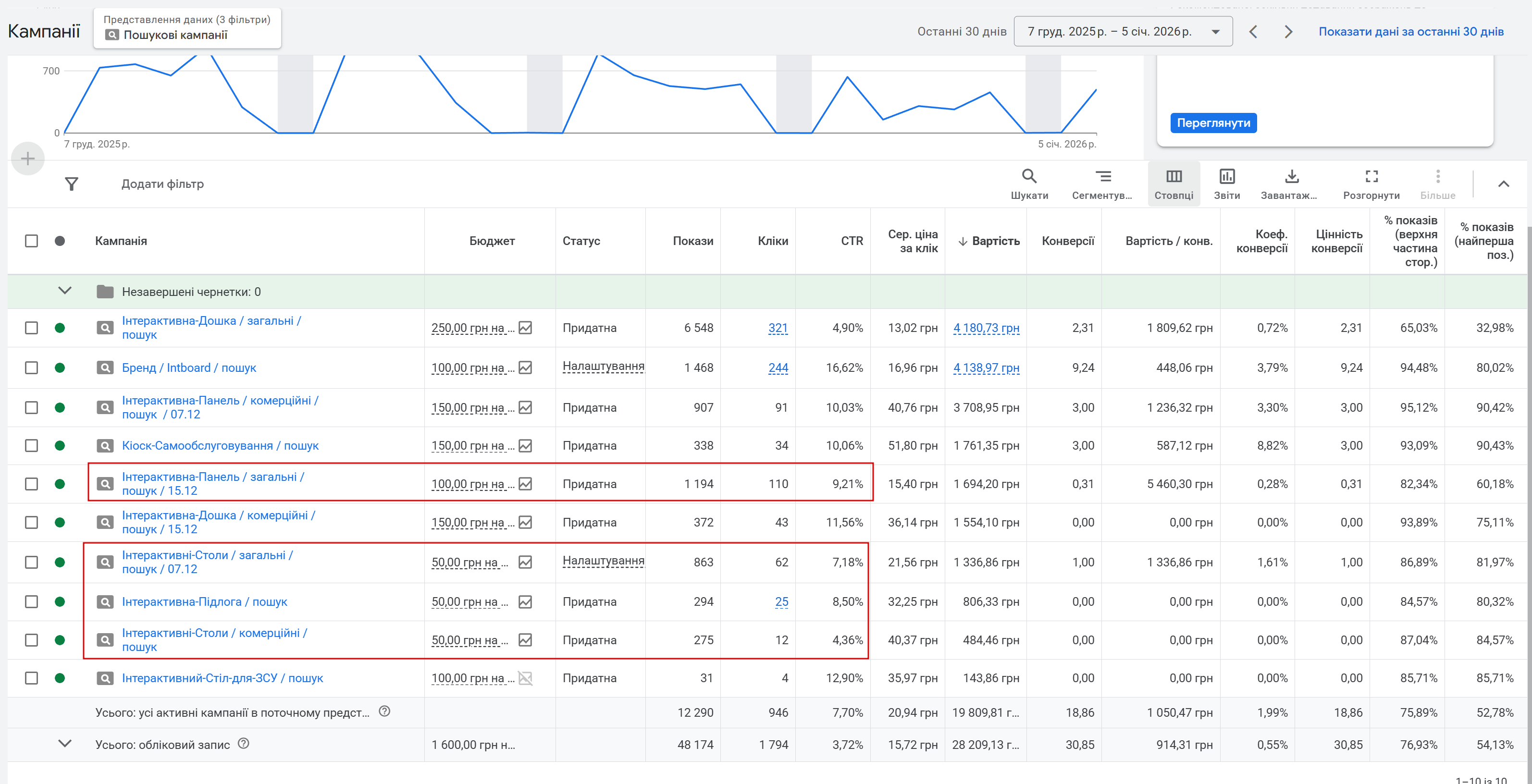Open the Columns (Стовпці) selector
This screenshot has height=784, width=1532.
(1174, 176)
